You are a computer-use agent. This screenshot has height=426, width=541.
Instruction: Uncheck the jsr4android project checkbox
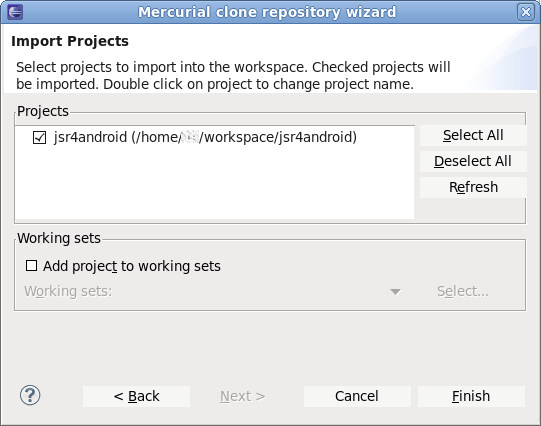pyautogui.click(x=39, y=137)
